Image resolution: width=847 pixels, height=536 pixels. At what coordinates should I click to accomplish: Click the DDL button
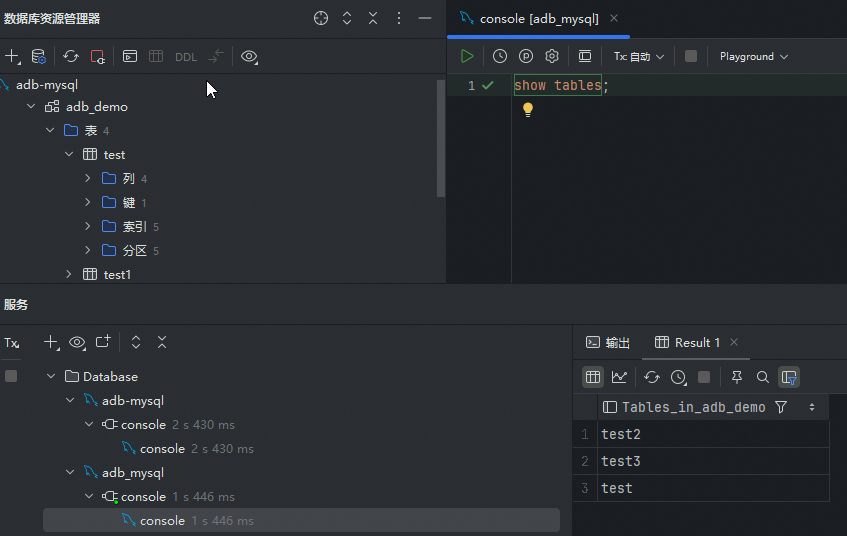click(186, 57)
